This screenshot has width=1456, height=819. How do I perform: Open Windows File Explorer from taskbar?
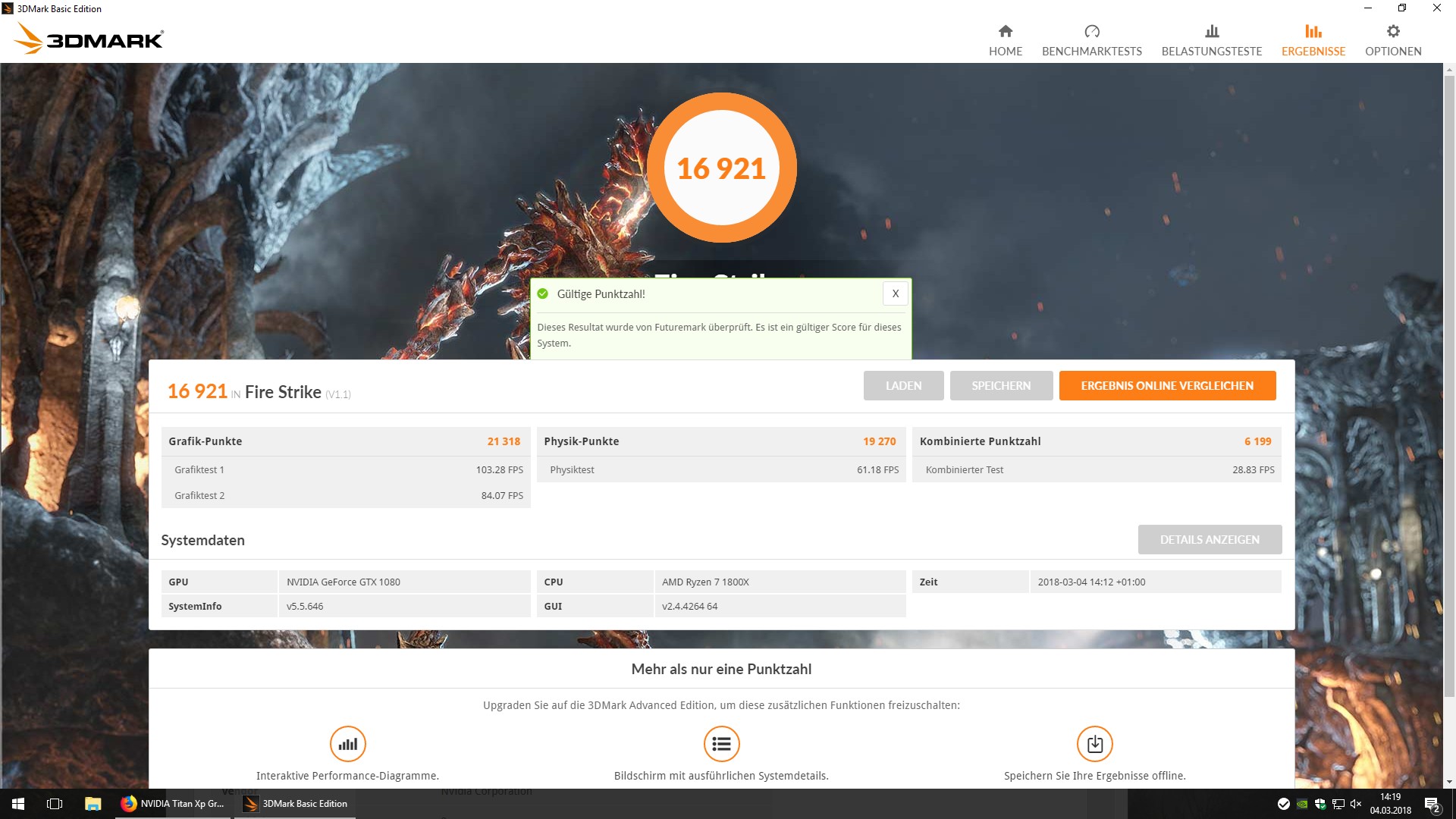(x=93, y=804)
